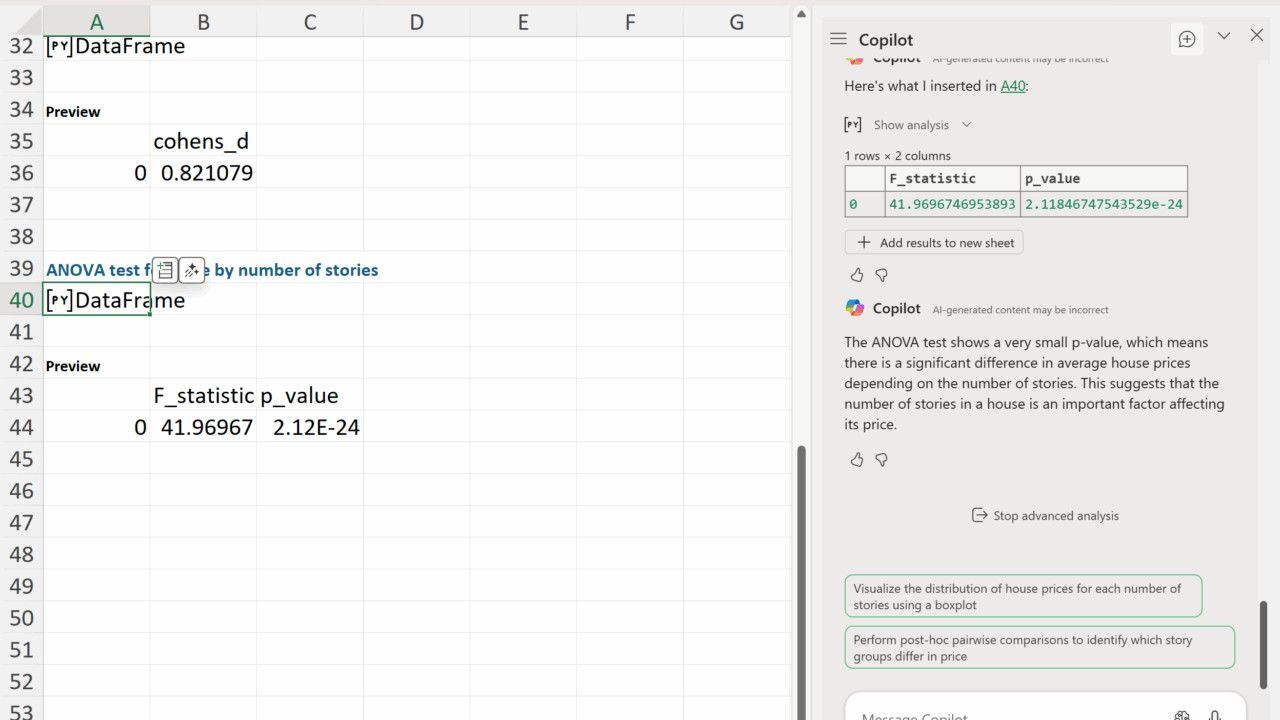Click Stop advanced analysis
Image resolution: width=1280 pixels, height=720 pixels.
tap(1045, 516)
